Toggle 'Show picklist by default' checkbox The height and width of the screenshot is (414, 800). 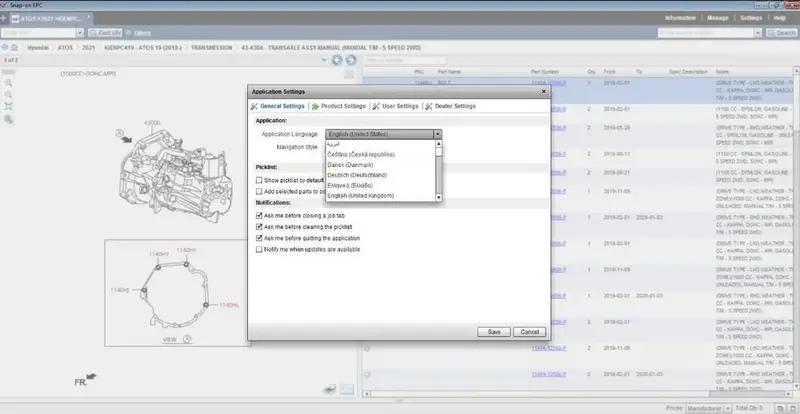[259, 180]
